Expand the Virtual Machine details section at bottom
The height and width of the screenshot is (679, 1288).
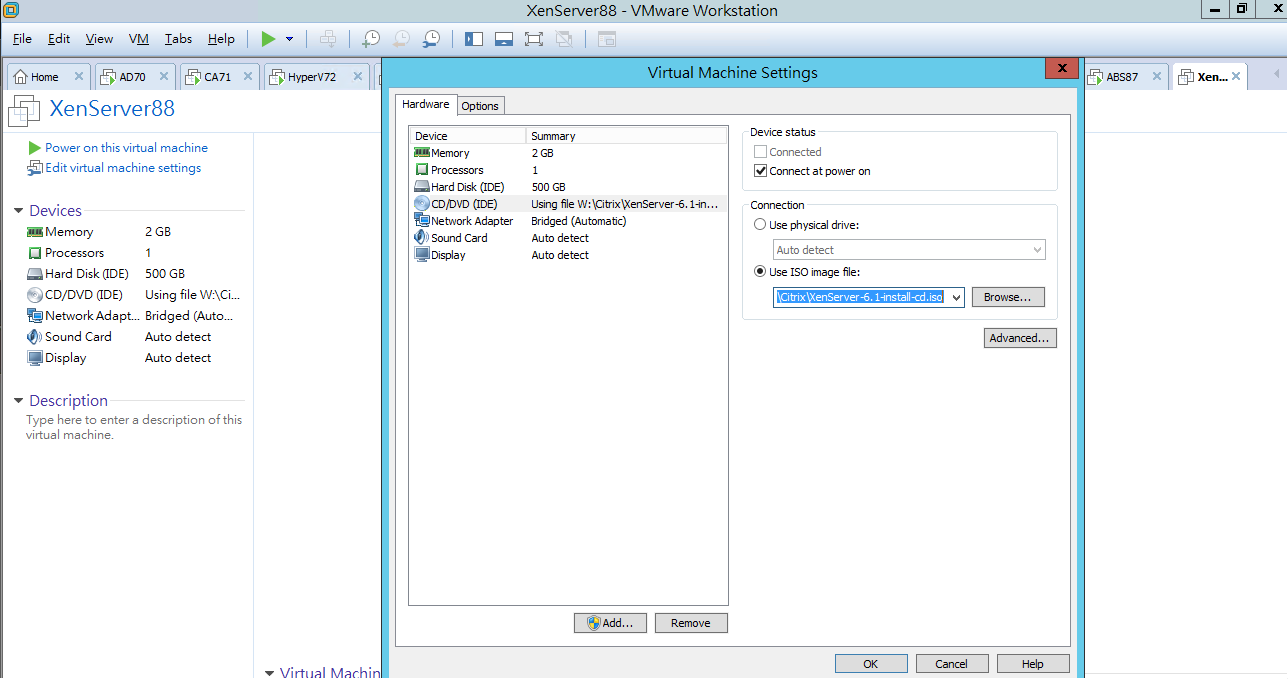coord(269,672)
